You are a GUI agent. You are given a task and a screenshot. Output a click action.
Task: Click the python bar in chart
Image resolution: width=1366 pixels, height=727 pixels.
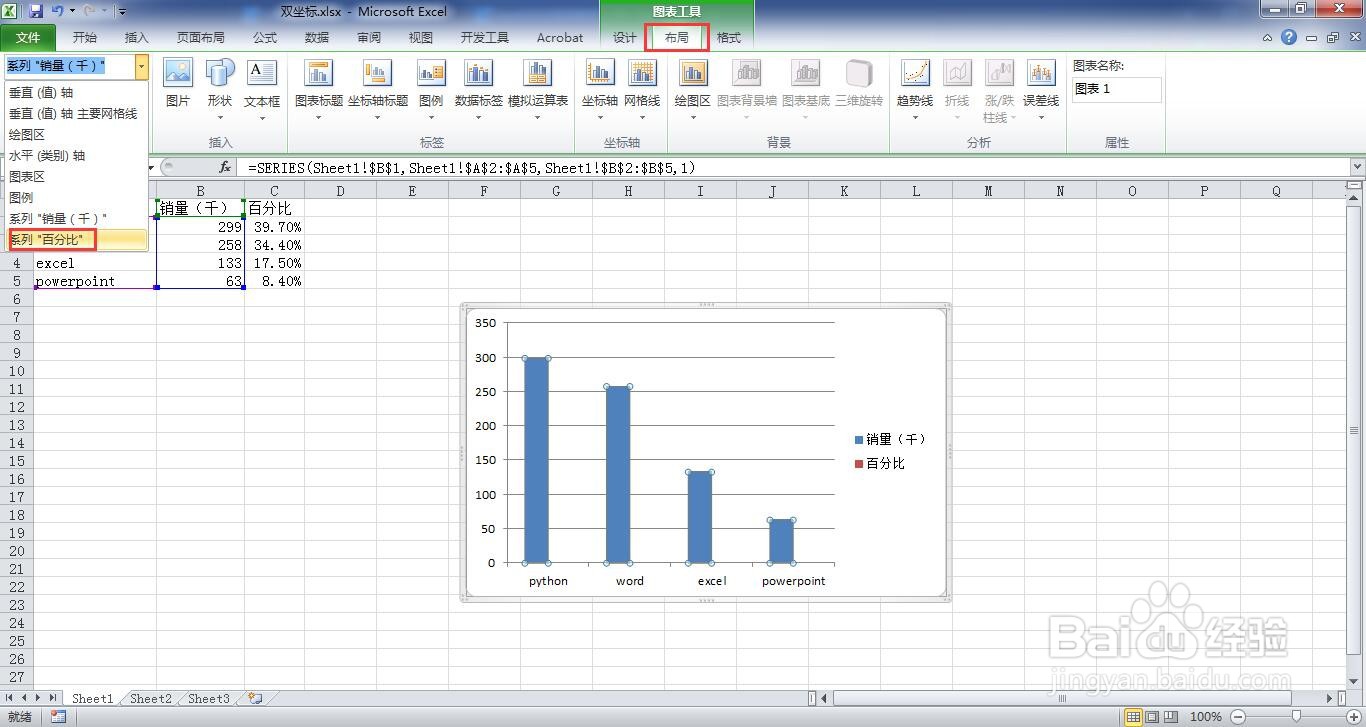tap(537, 460)
